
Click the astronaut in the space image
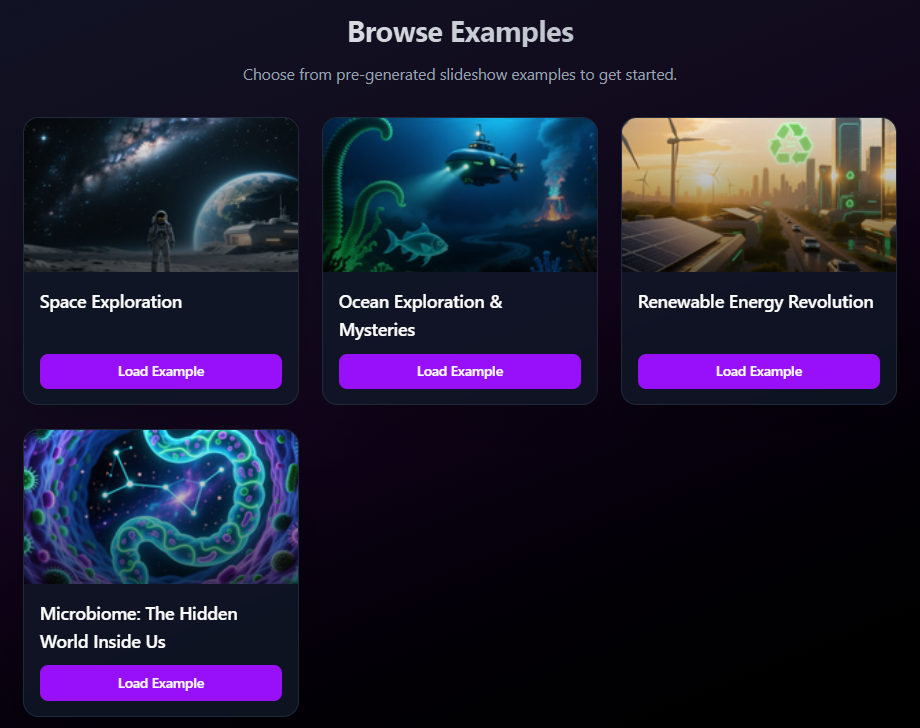161,233
